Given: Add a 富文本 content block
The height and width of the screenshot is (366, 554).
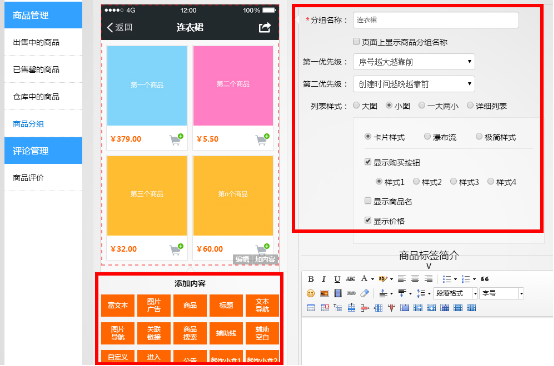Looking at the screenshot, I should pyautogui.click(x=118, y=305).
